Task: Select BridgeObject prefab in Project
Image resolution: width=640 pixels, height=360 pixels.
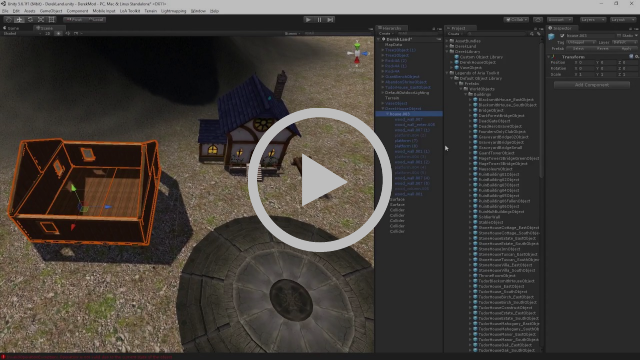Action: (x=491, y=110)
